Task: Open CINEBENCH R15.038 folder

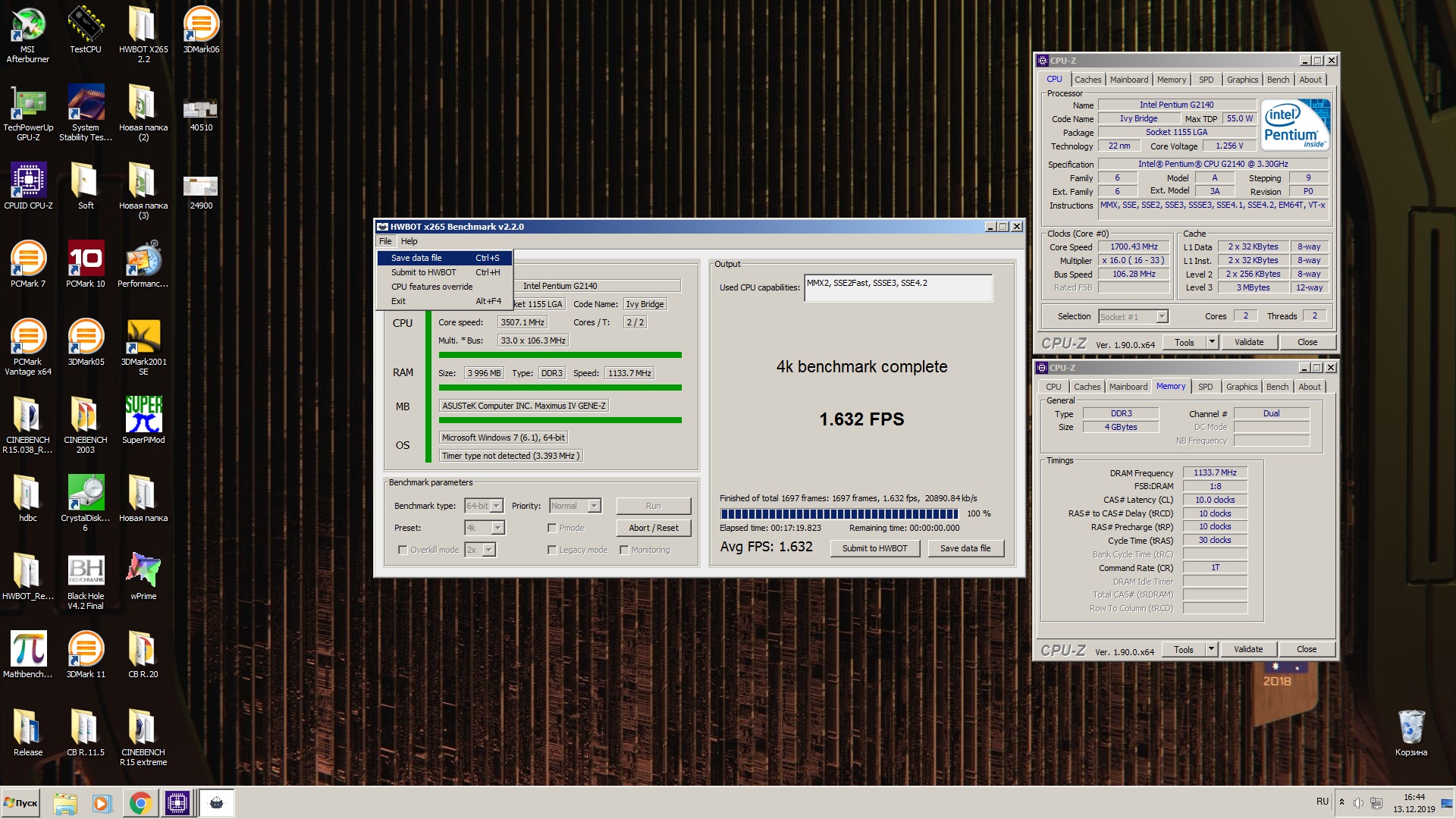Action: pyautogui.click(x=28, y=425)
